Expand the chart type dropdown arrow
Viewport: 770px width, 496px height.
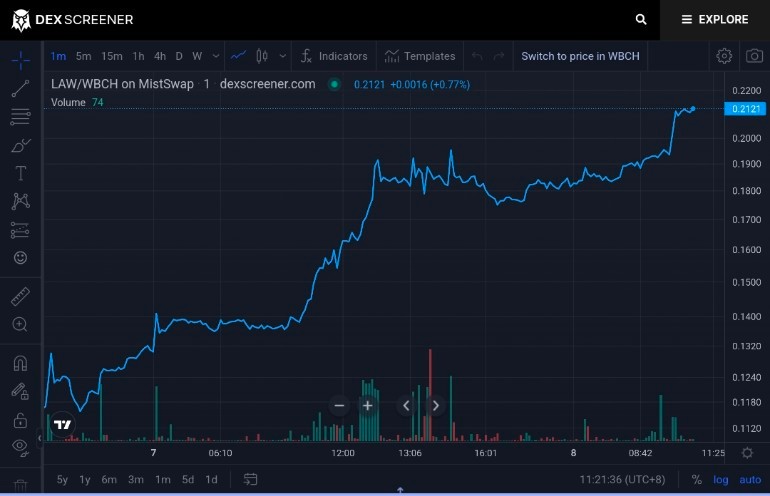[282, 56]
